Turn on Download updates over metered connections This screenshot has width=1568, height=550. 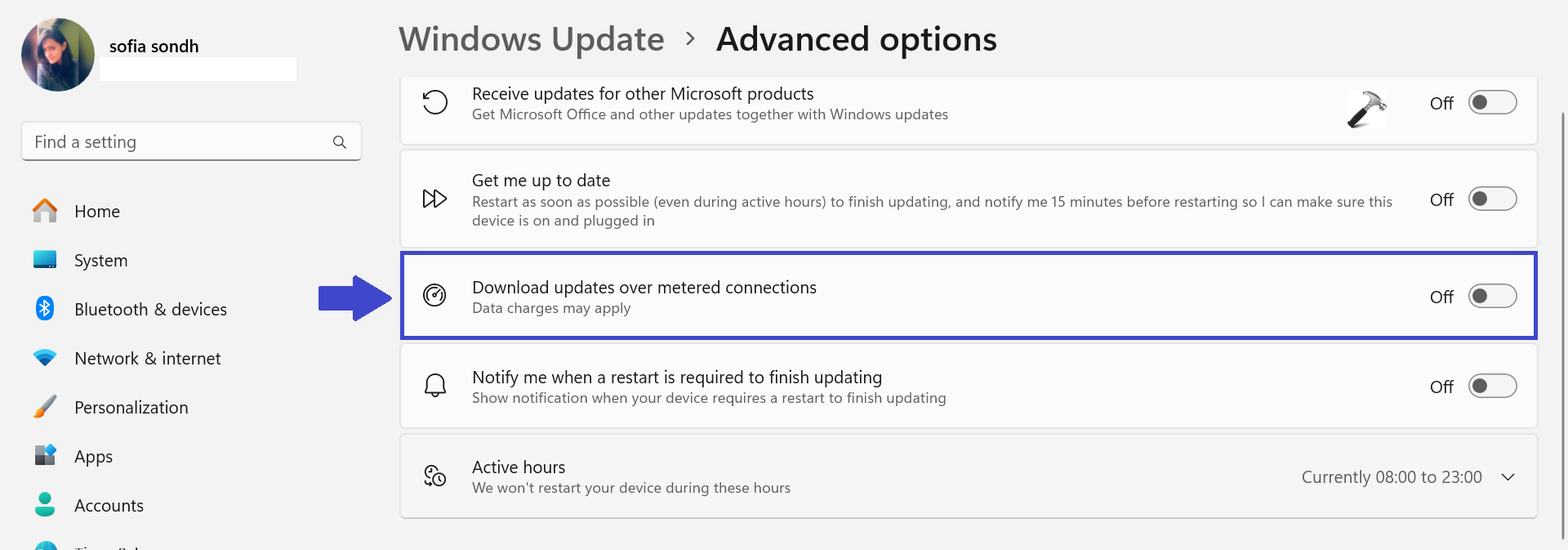tap(1492, 296)
